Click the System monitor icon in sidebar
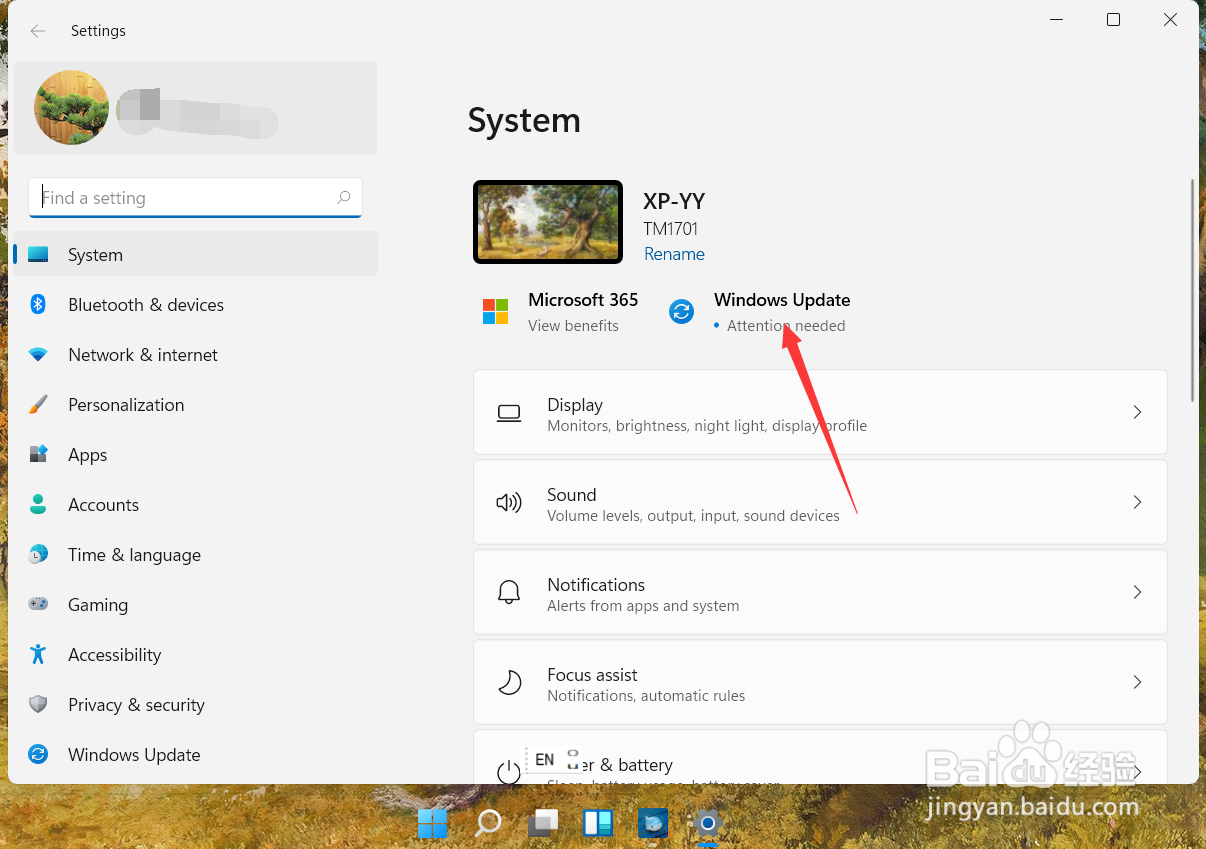 pyautogui.click(x=38, y=255)
